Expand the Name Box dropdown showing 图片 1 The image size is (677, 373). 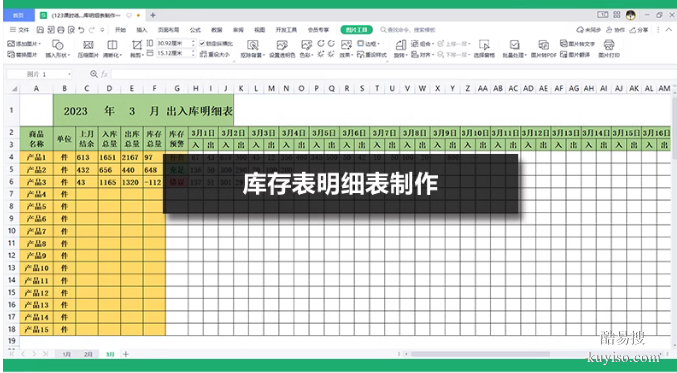tap(69, 74)
